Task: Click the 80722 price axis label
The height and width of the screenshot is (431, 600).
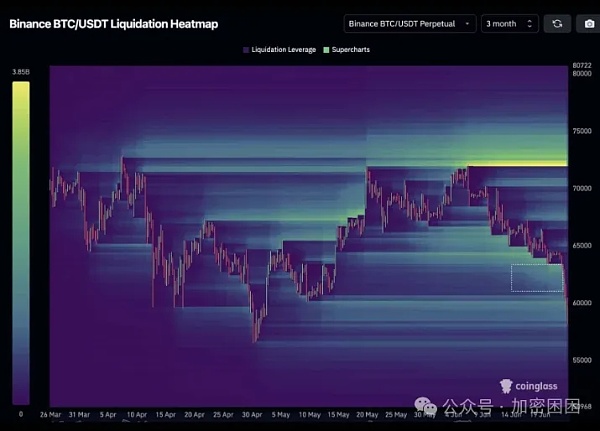Action: click(x=582, y=65)
